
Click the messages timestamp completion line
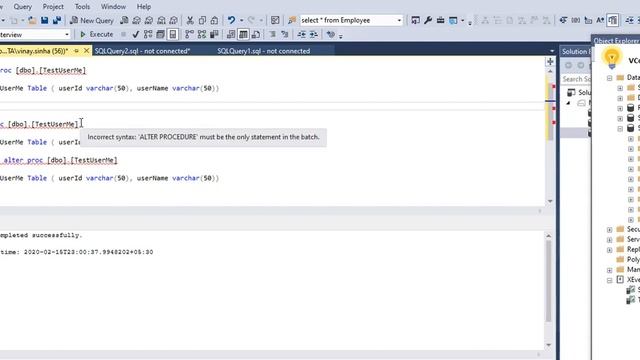pyautogui.click(x=77, y=252)
